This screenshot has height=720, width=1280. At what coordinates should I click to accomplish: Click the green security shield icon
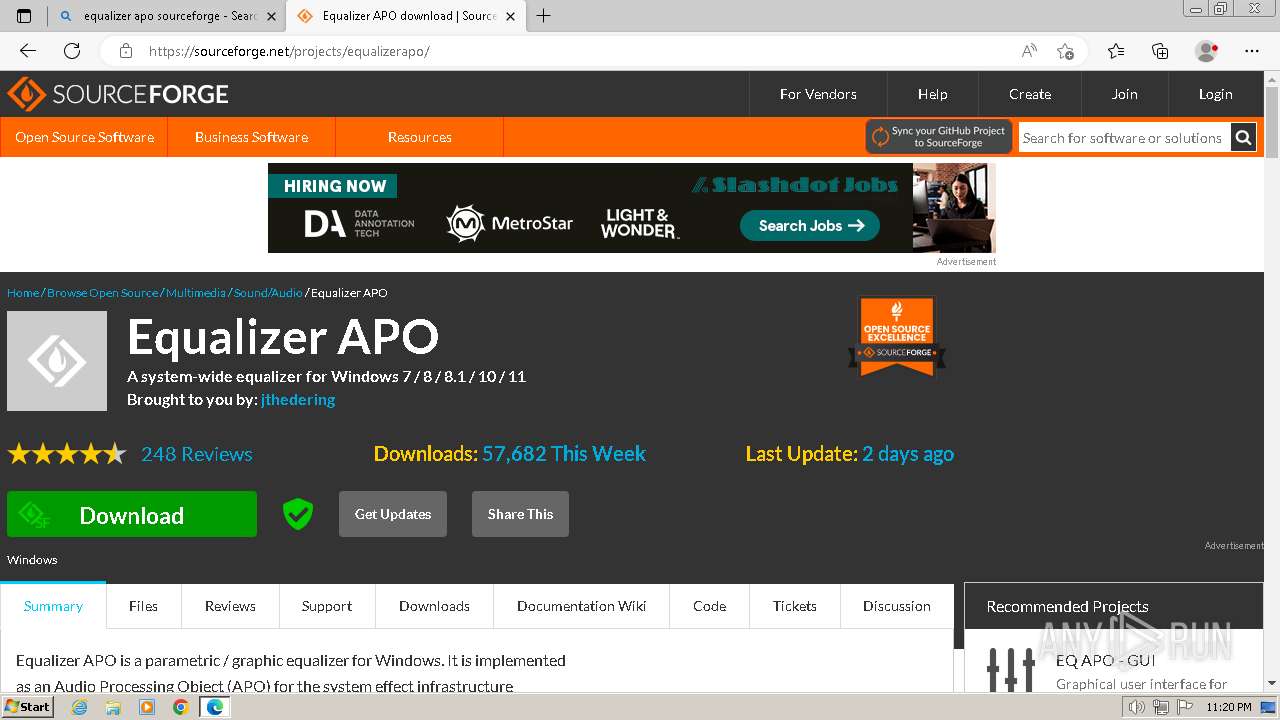tap(298, 514)
